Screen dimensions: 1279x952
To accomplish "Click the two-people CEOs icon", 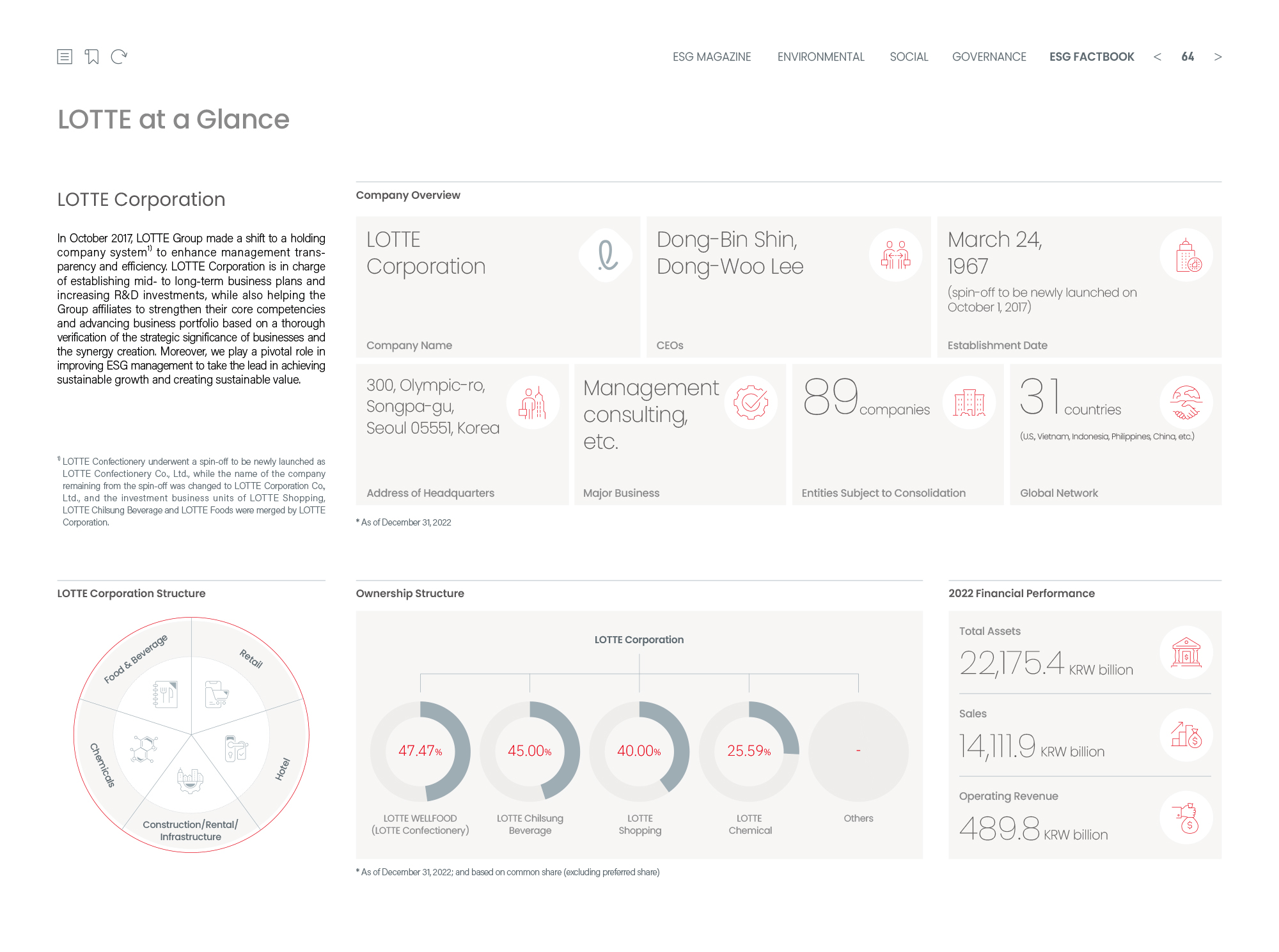I will point(896,255).
